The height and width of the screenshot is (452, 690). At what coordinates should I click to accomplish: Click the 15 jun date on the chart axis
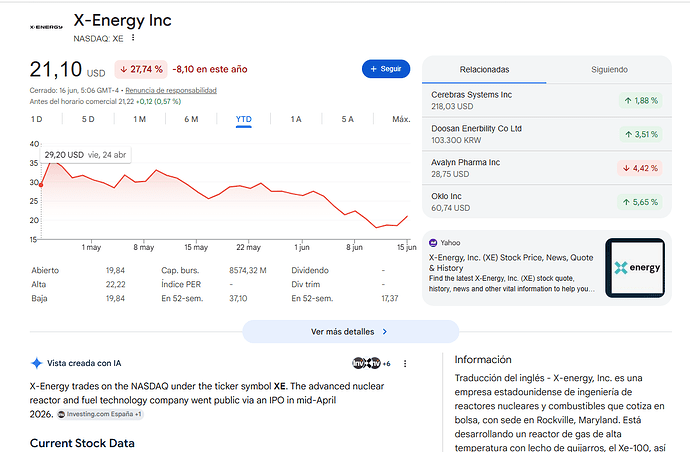tap(407, 247)
